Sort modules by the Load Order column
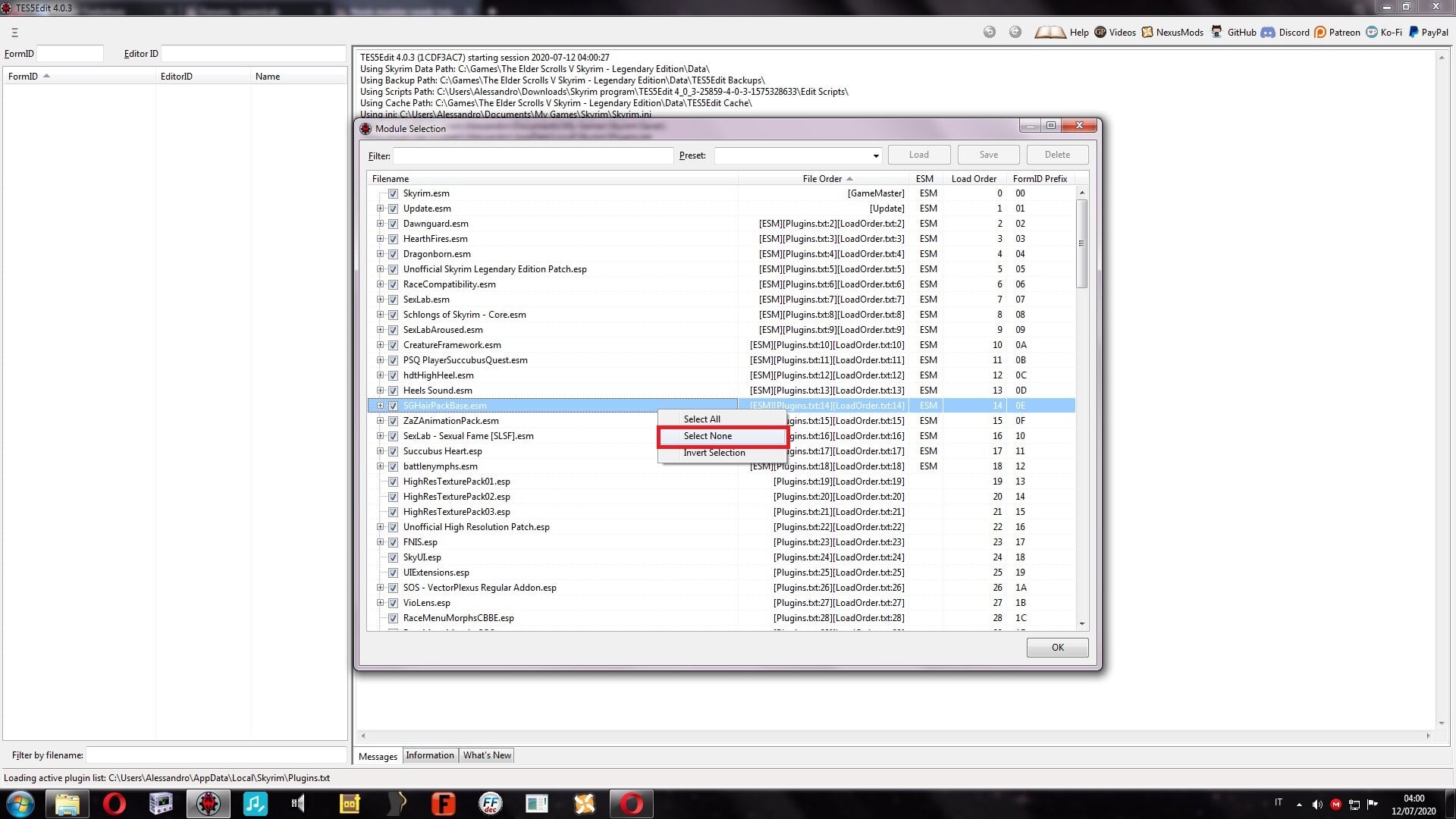1456x819 pixels. pos(974,179)
